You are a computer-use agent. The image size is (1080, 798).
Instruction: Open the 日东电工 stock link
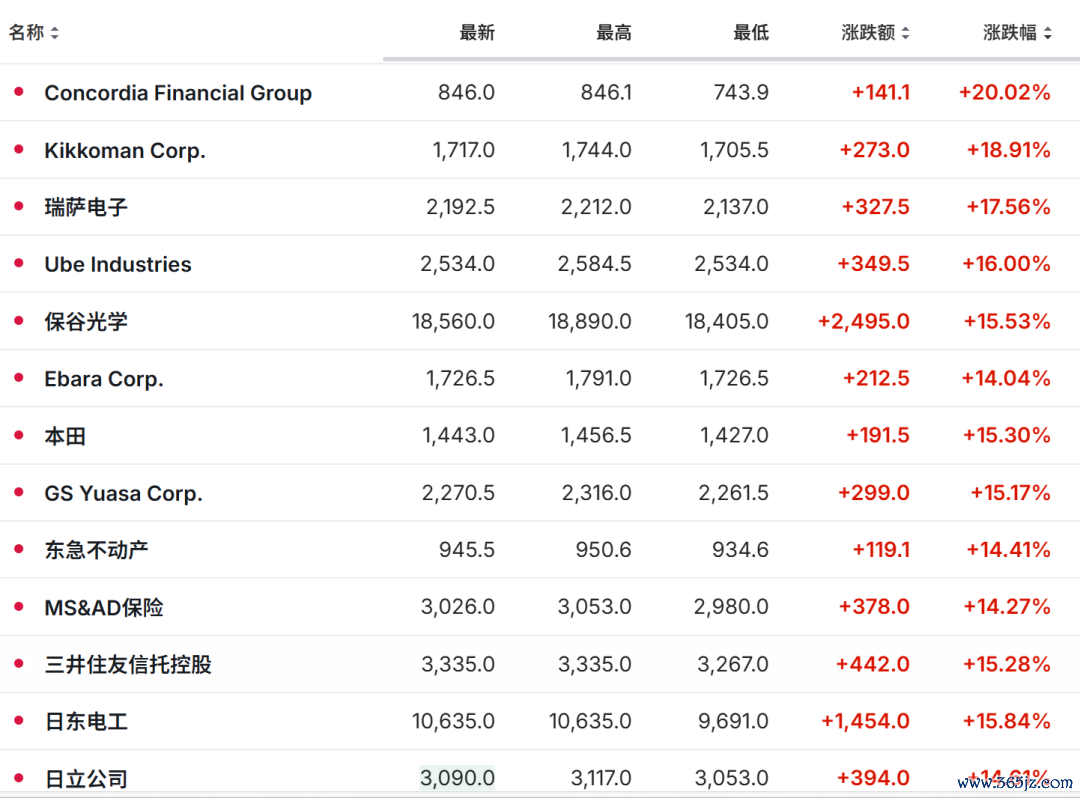click(x=86, y=722)
